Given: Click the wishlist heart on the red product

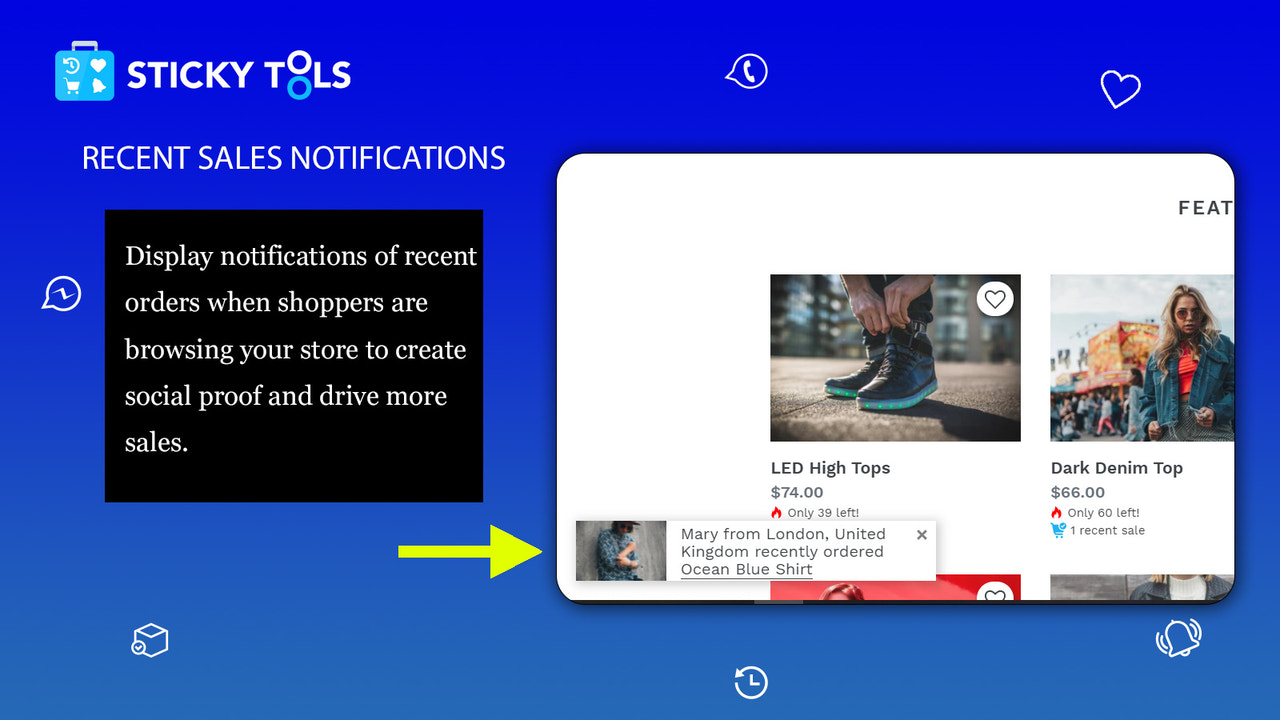Looking at the screenshot, I should pos(994,593).
